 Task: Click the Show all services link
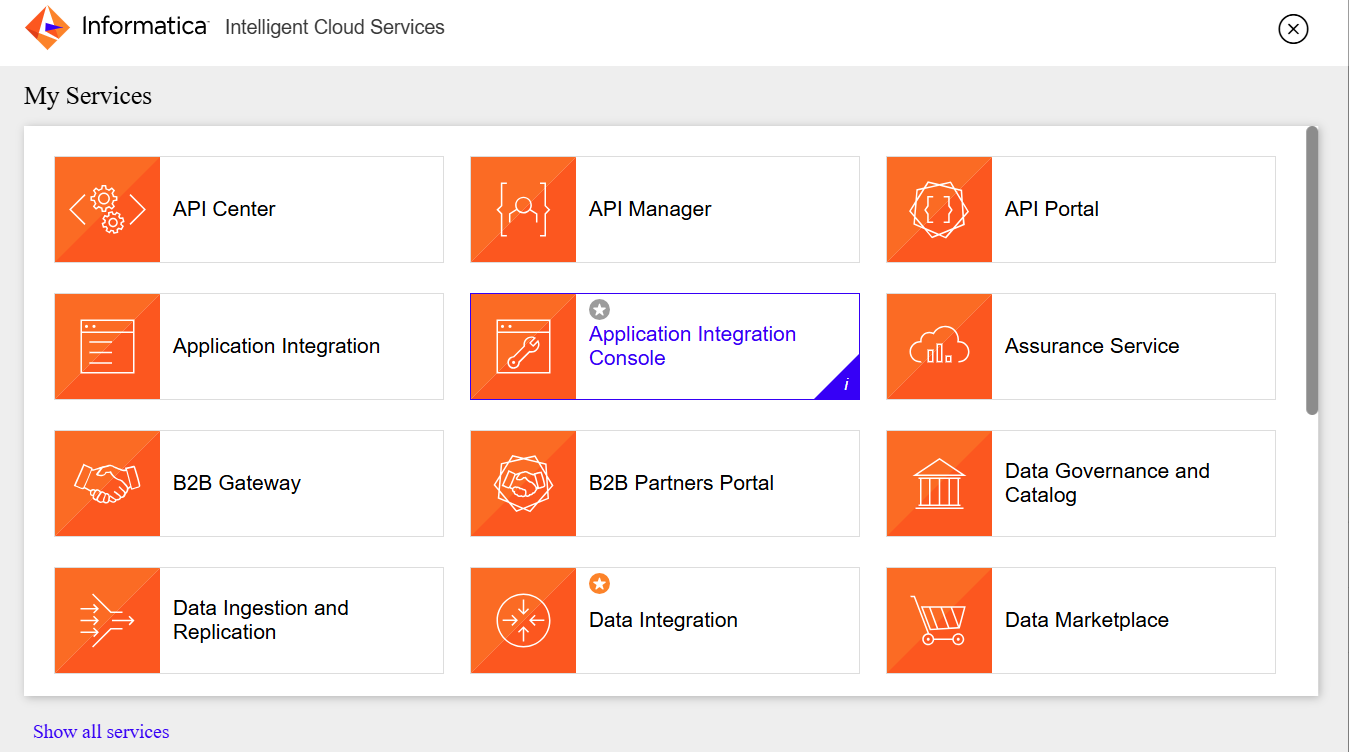click(101, 732)
